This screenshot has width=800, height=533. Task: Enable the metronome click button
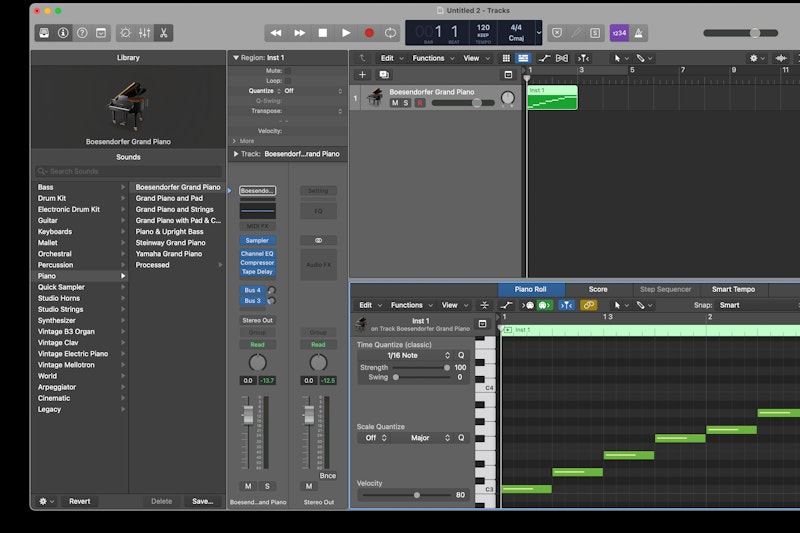638,33
